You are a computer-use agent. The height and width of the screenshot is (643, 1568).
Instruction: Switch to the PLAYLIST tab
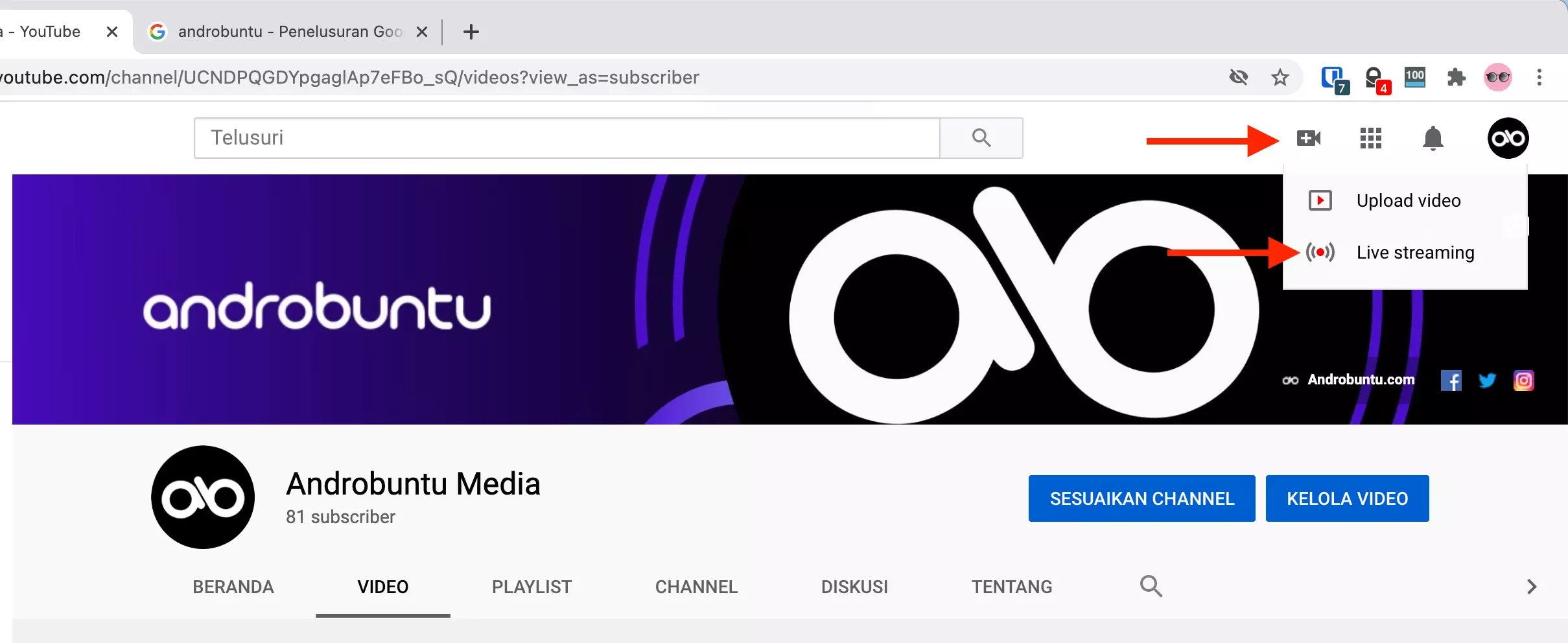(531, 587)
